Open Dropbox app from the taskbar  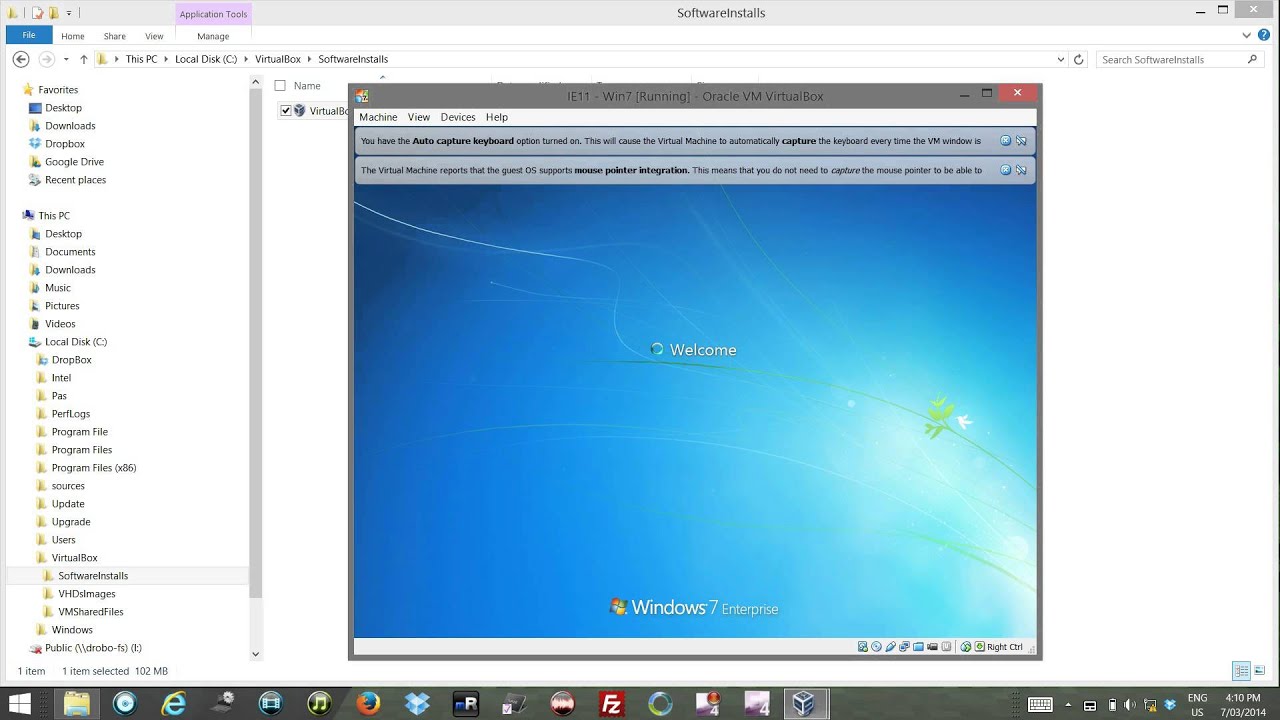[x=417, y=703]
